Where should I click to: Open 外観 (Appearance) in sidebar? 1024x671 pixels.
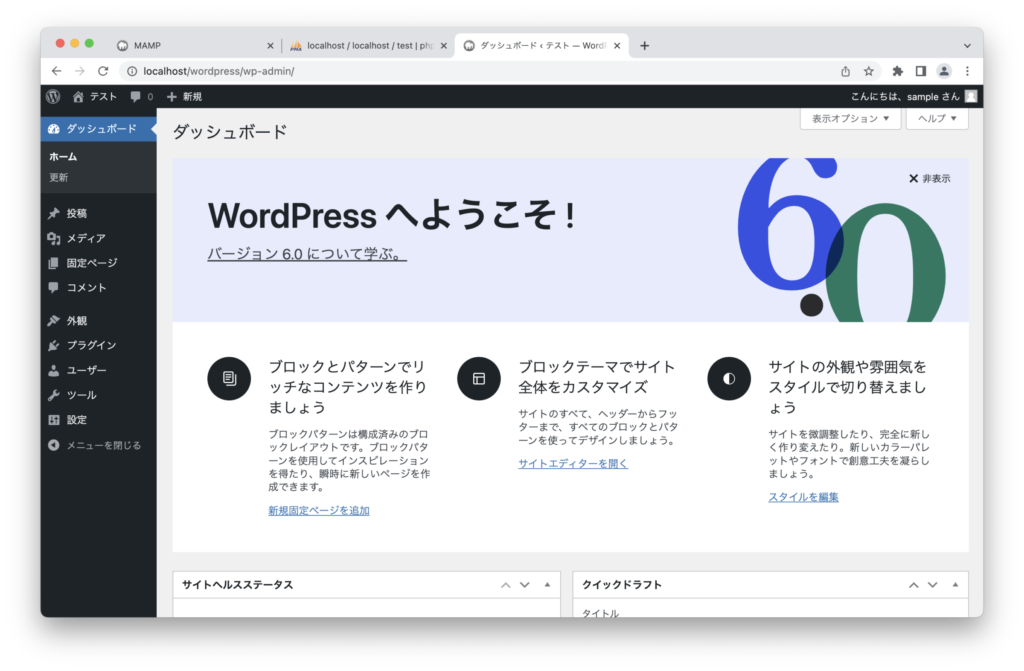point(77,321)
